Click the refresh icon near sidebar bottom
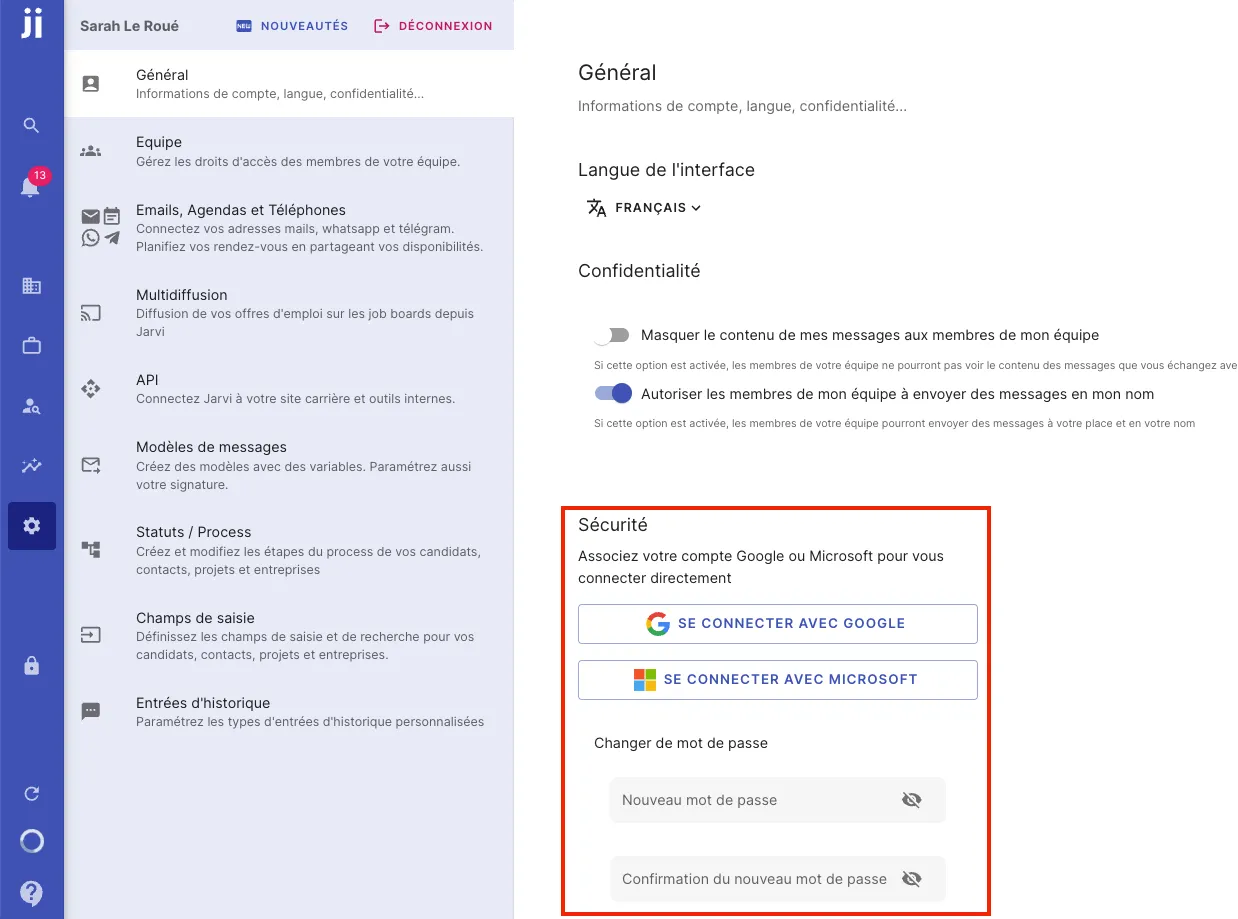 [31, 793]
